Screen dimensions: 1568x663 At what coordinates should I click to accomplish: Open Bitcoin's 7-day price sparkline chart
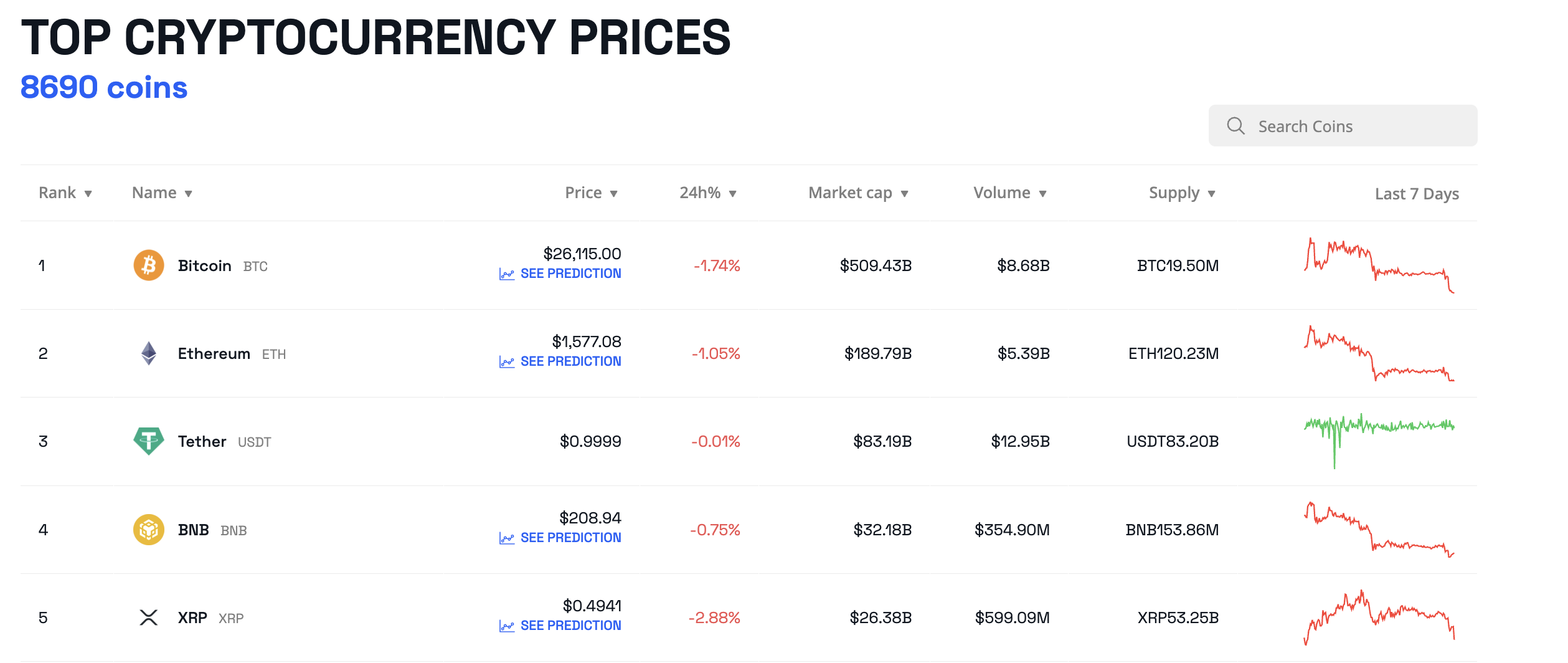point(1379,265)
